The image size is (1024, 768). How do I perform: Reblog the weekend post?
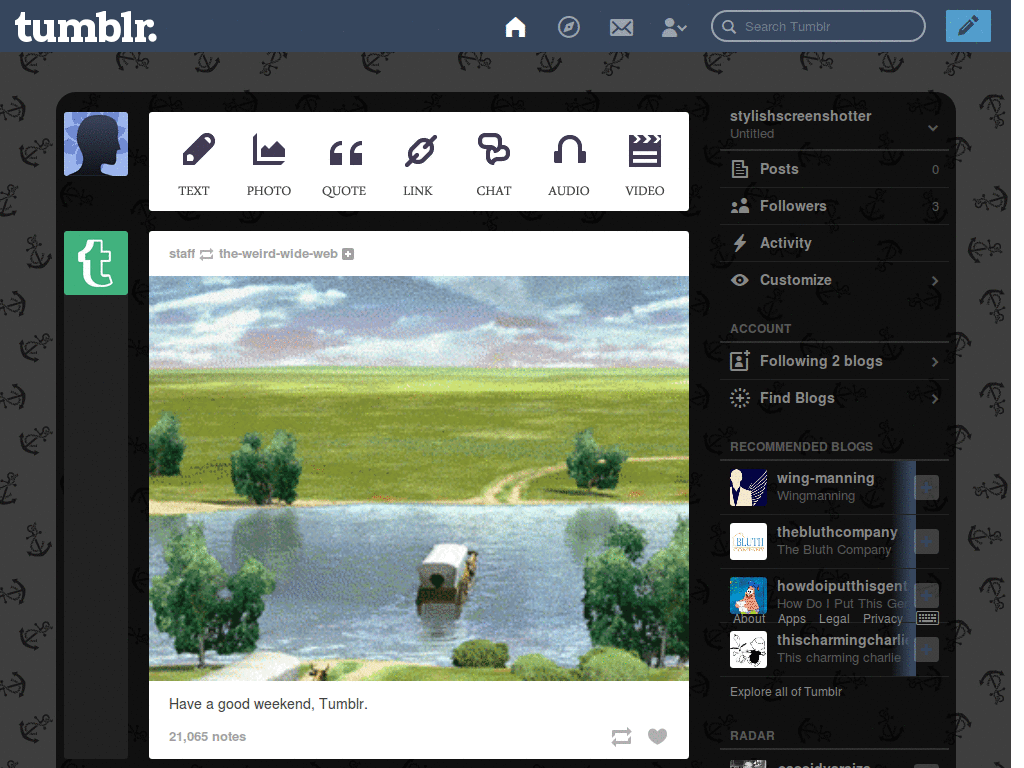pos(621,737)
